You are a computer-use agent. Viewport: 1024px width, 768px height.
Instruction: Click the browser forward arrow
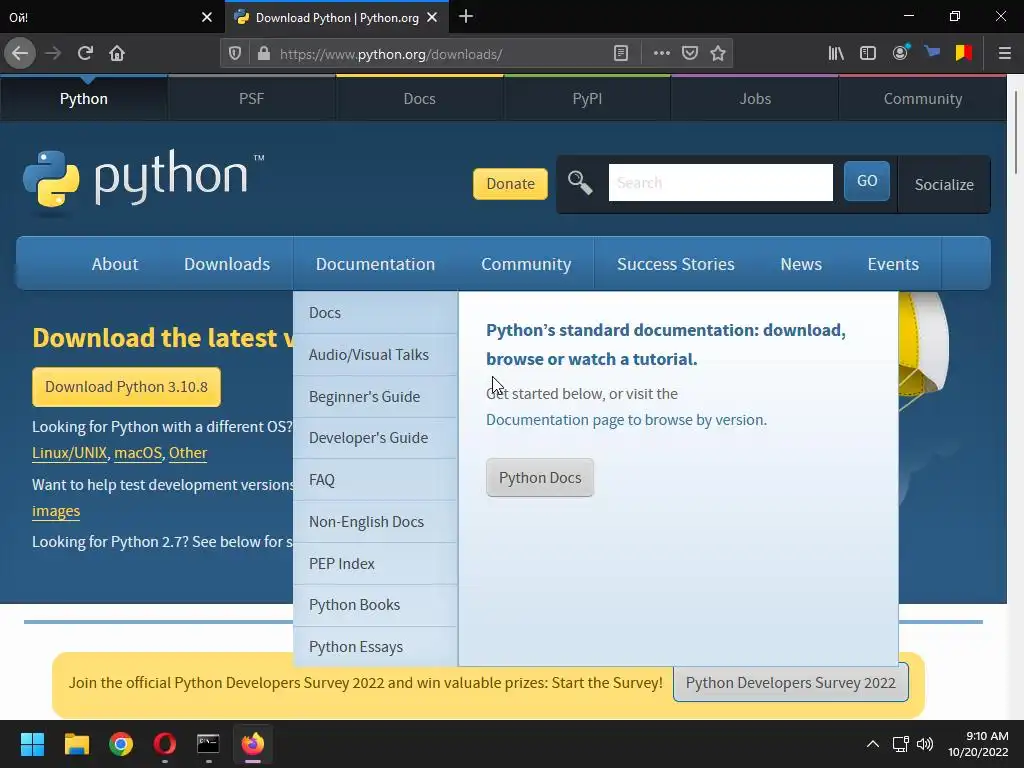point(53,53)
